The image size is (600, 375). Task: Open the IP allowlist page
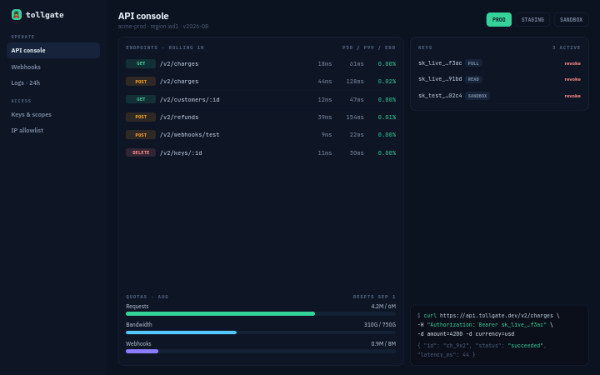53,130
